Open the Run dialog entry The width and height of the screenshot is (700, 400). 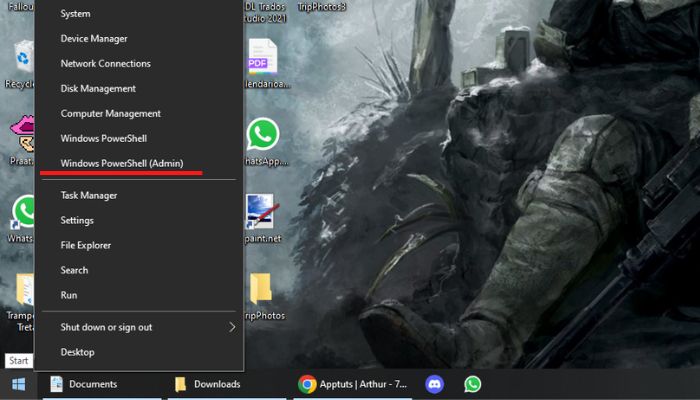139,296
